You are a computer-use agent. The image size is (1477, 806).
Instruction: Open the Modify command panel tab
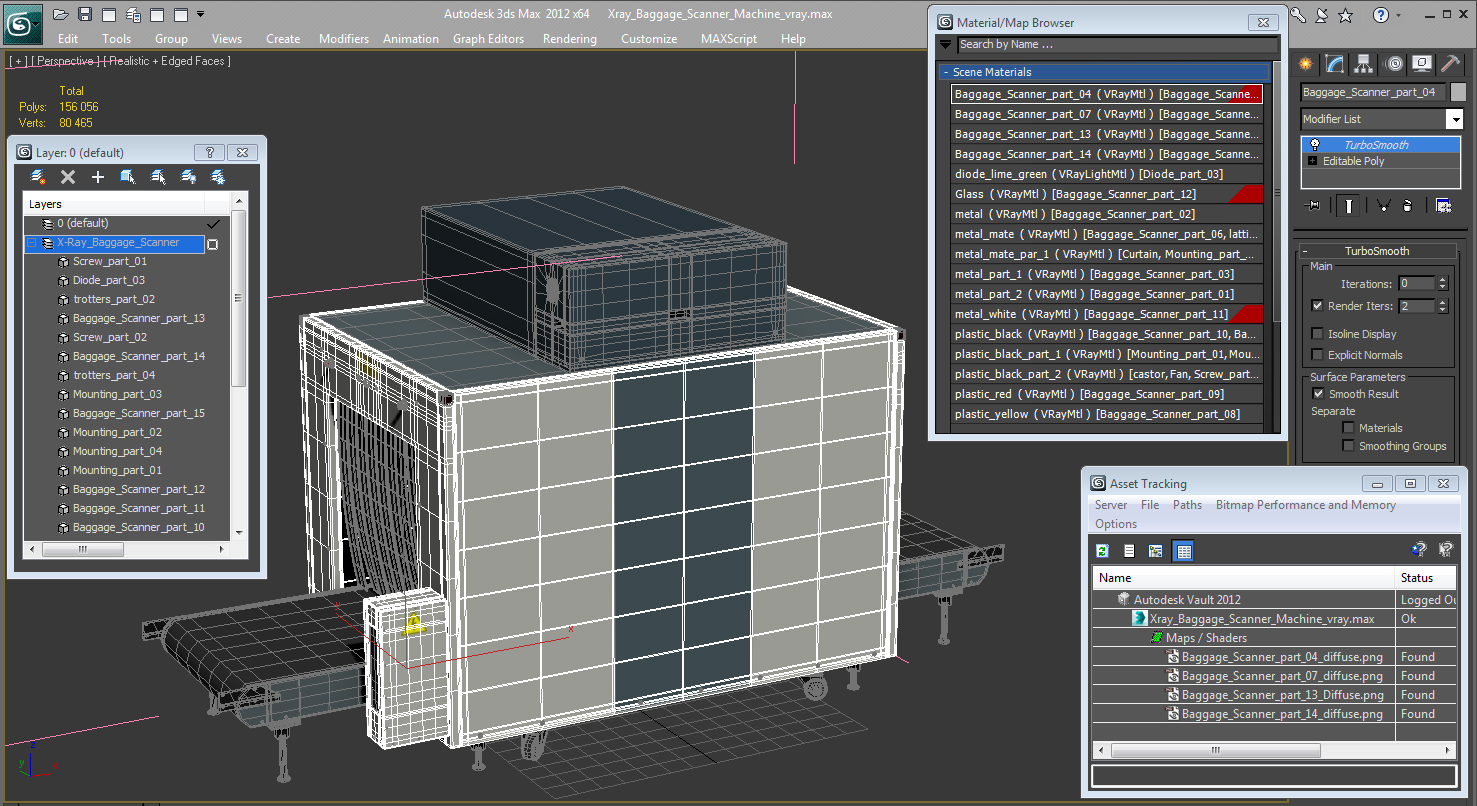[1334, 64]
